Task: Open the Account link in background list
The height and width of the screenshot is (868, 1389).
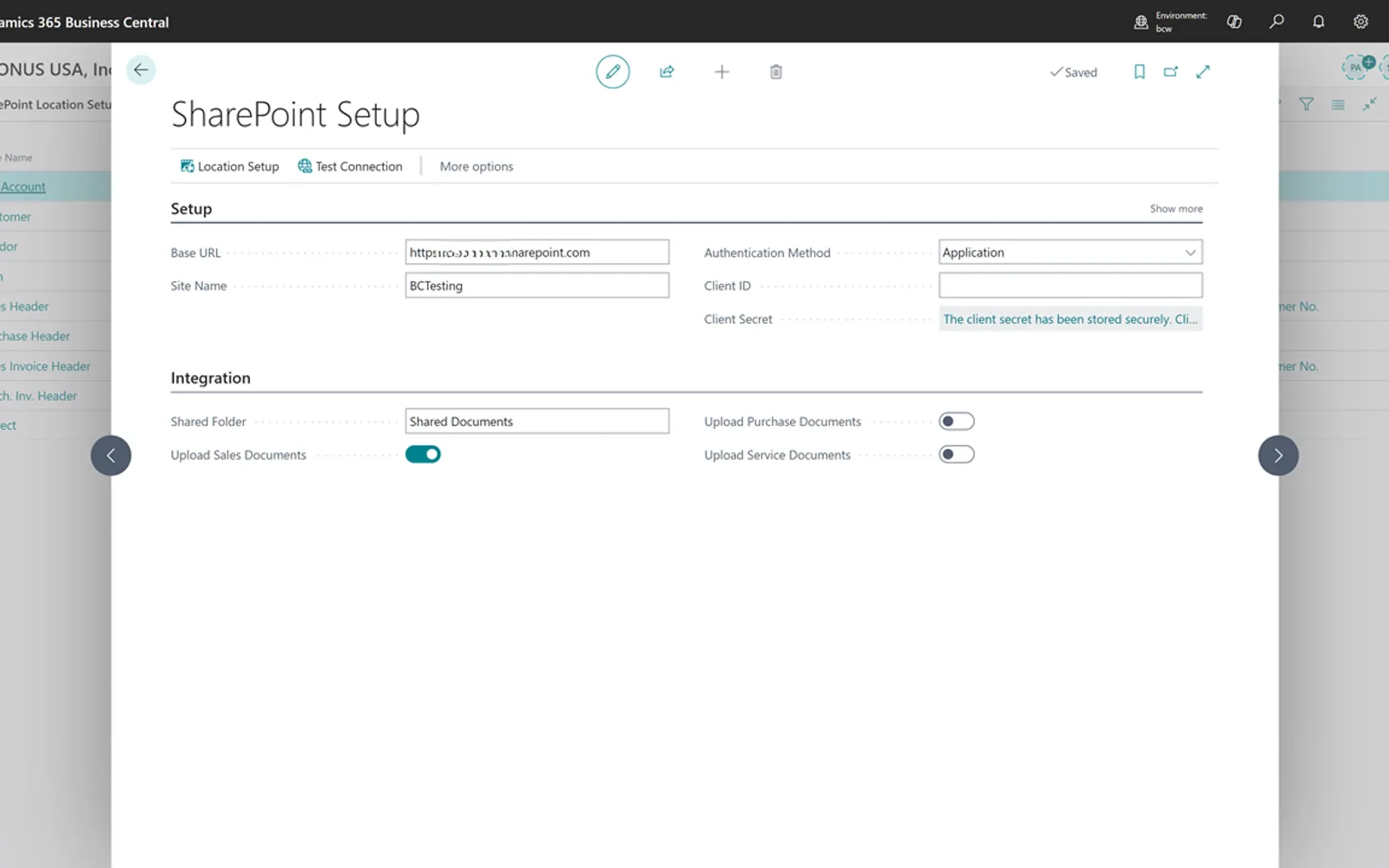Action: click(x=23, y=187)
